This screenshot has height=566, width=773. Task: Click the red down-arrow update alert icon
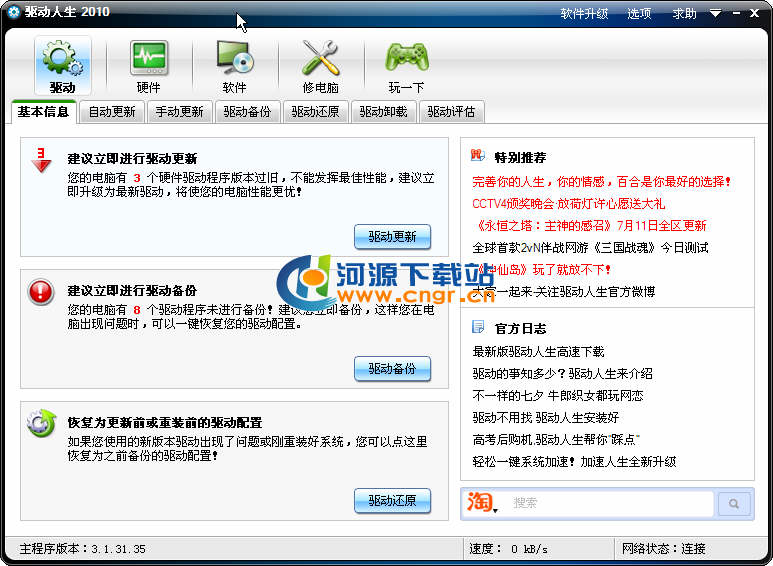pos(41,159)
